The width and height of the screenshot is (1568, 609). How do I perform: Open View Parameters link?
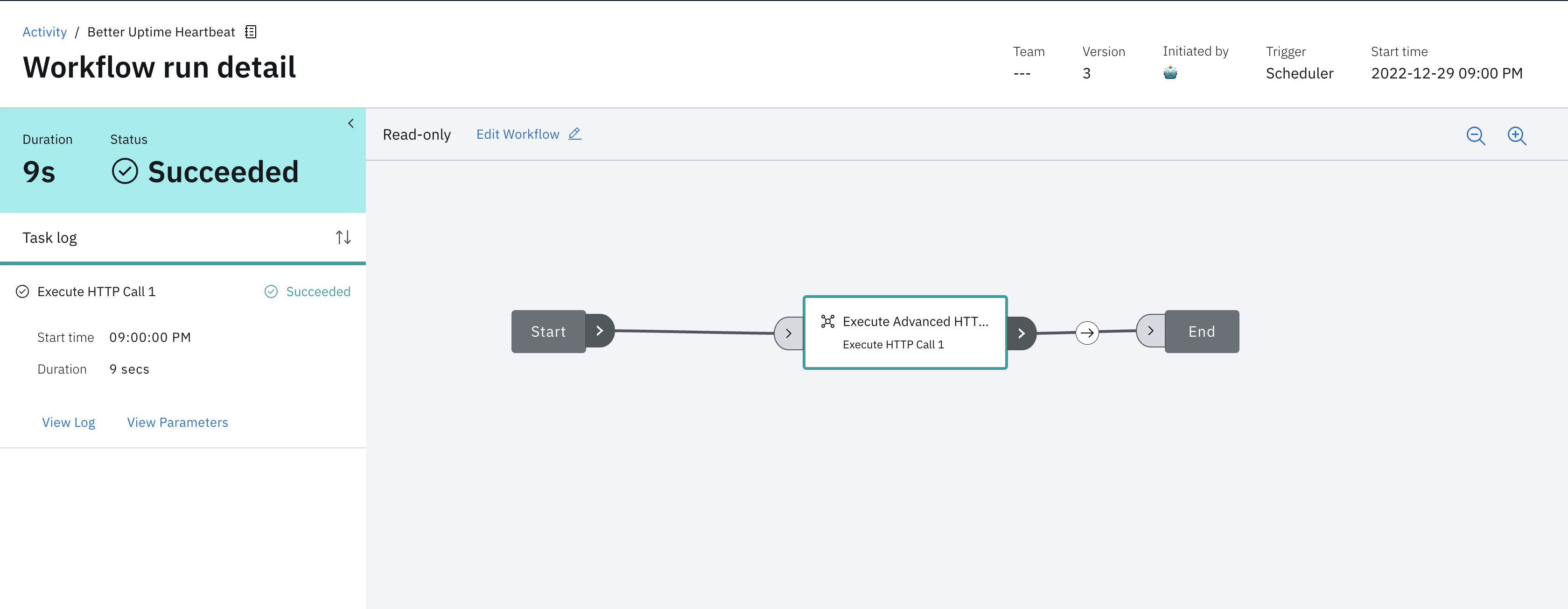pyautogui.click(x=177, y=422)
